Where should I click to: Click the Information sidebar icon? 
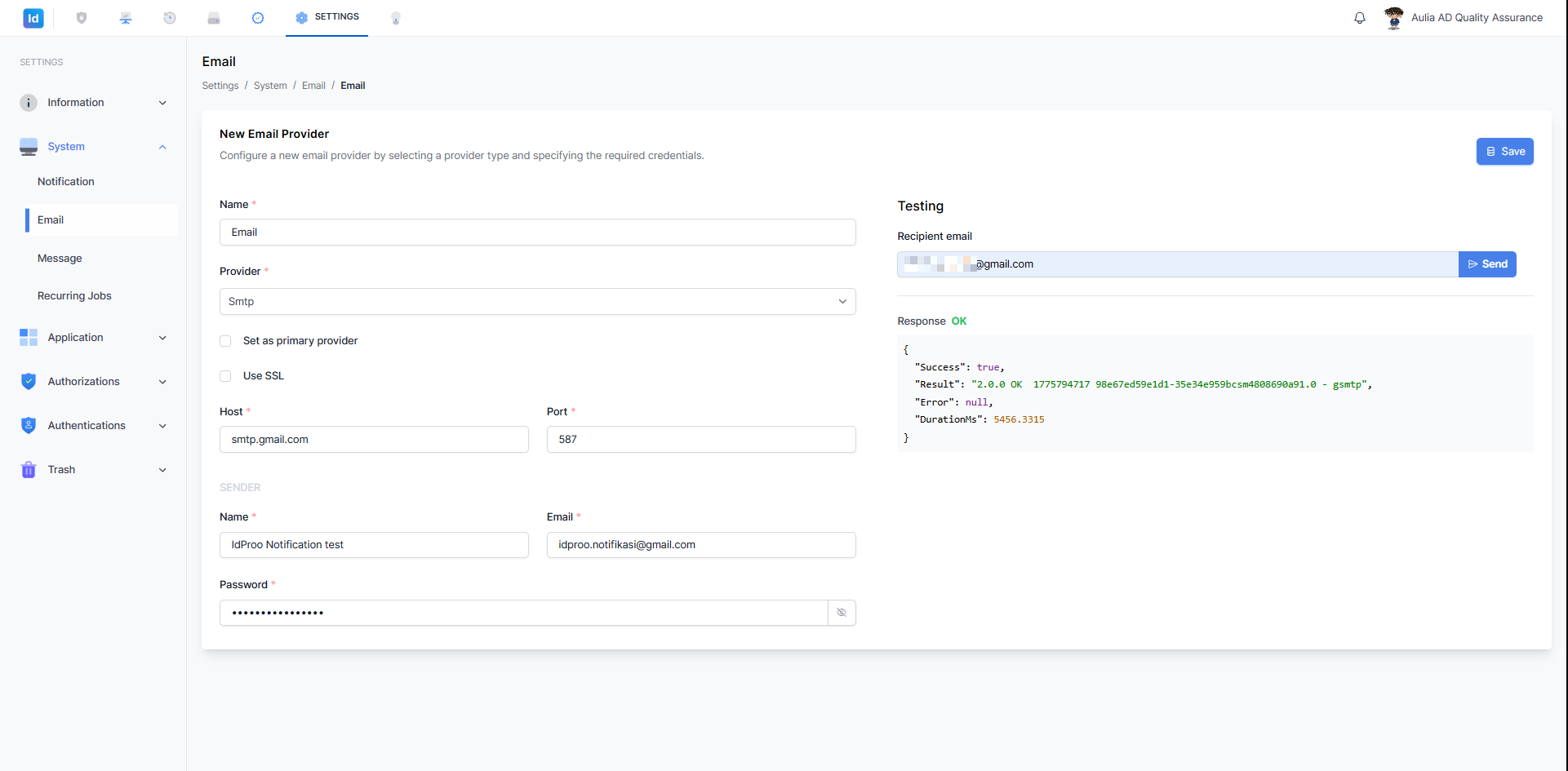pos(29,103)
